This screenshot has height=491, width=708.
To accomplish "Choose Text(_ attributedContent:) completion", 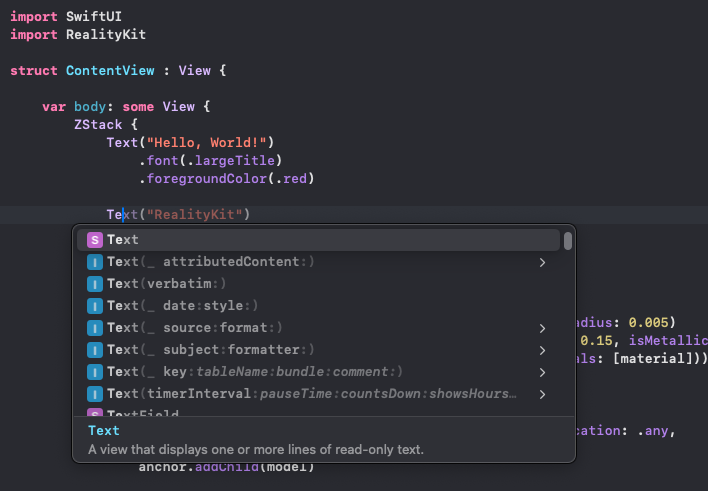I will coord(318,262).
